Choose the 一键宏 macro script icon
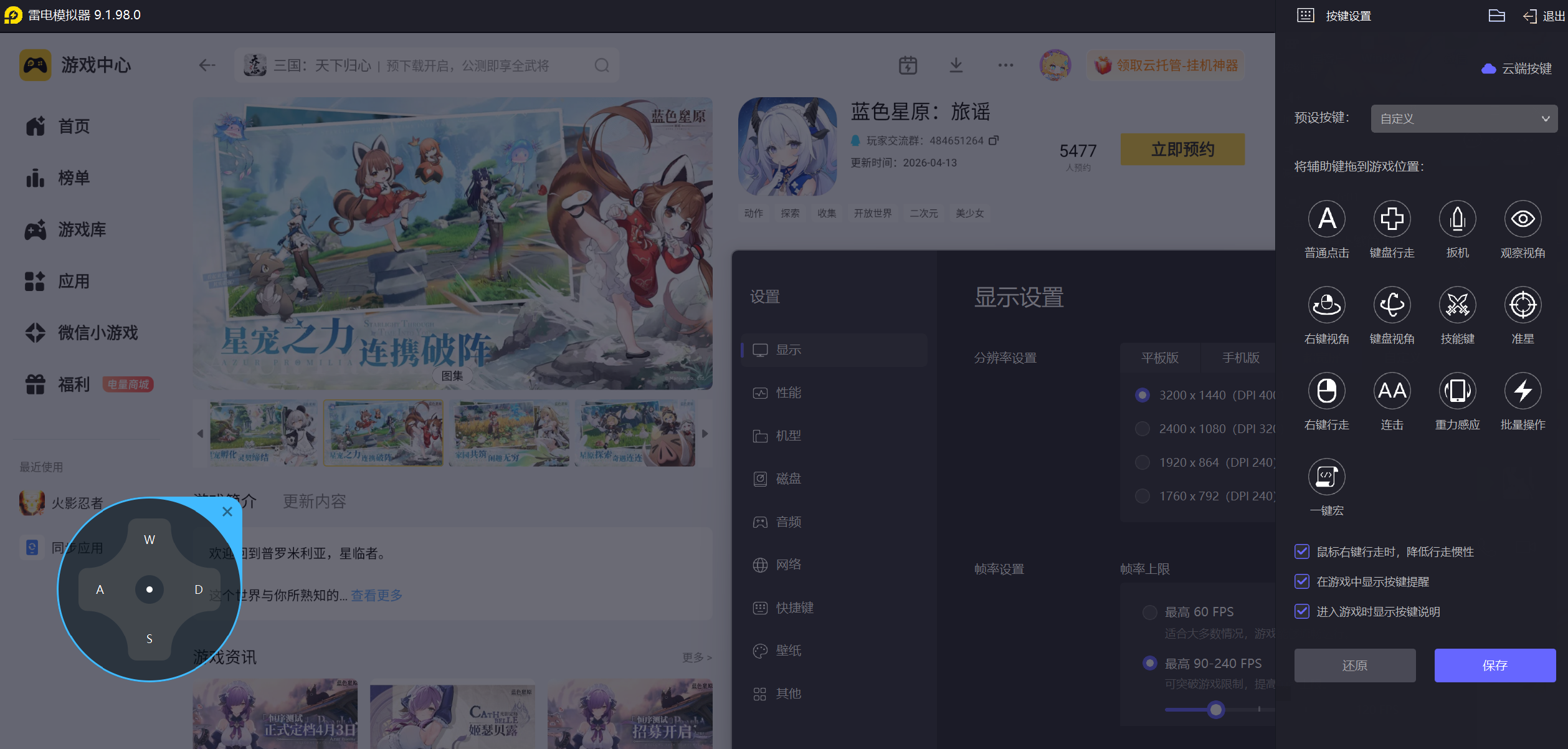The height and width of the screenshot is (749, 1568). click(1326, 477)
